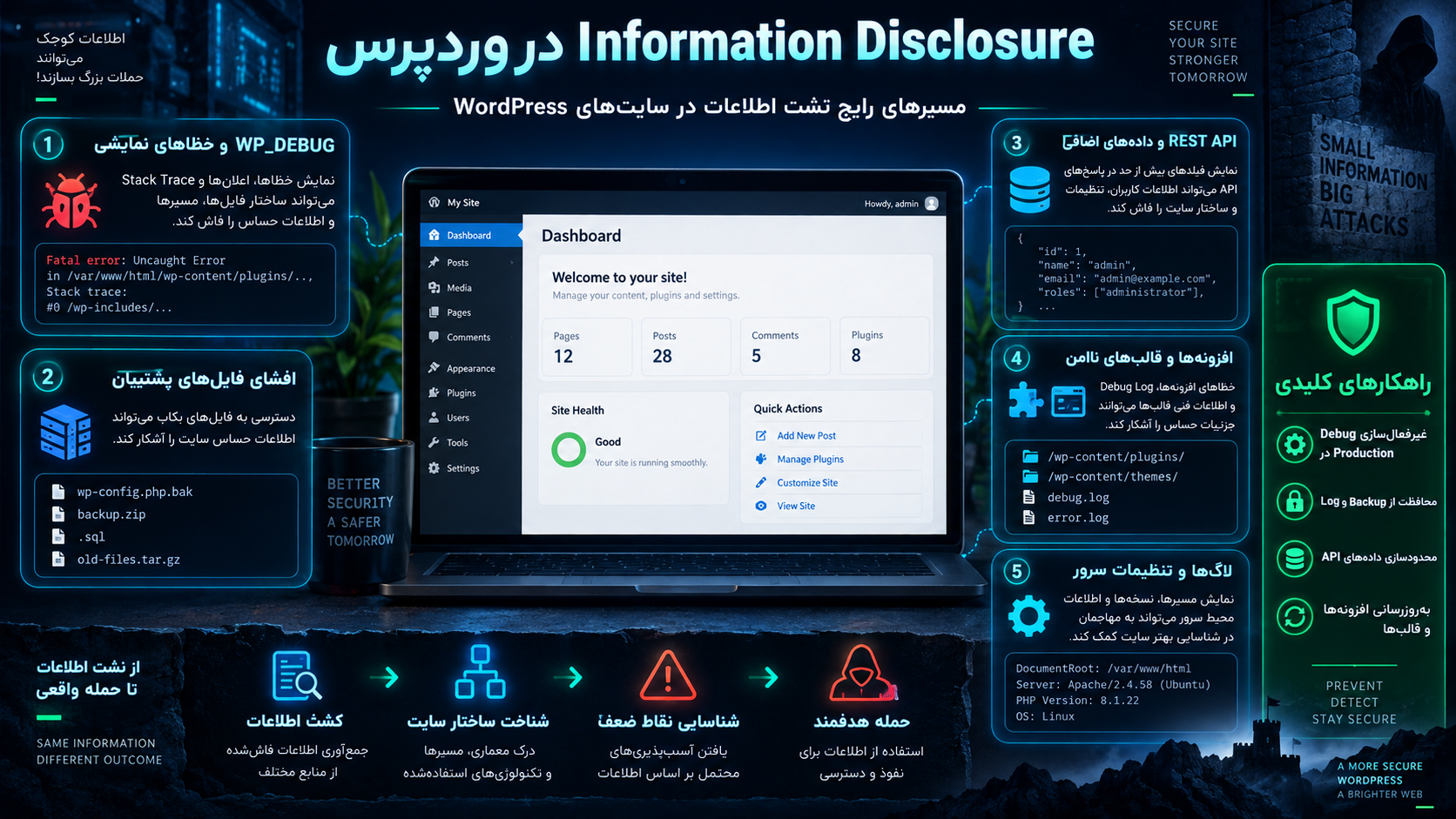Click the green gear Debug Production icon
This screenshot has width=1456, height=819.
(x=1295, y=445)
